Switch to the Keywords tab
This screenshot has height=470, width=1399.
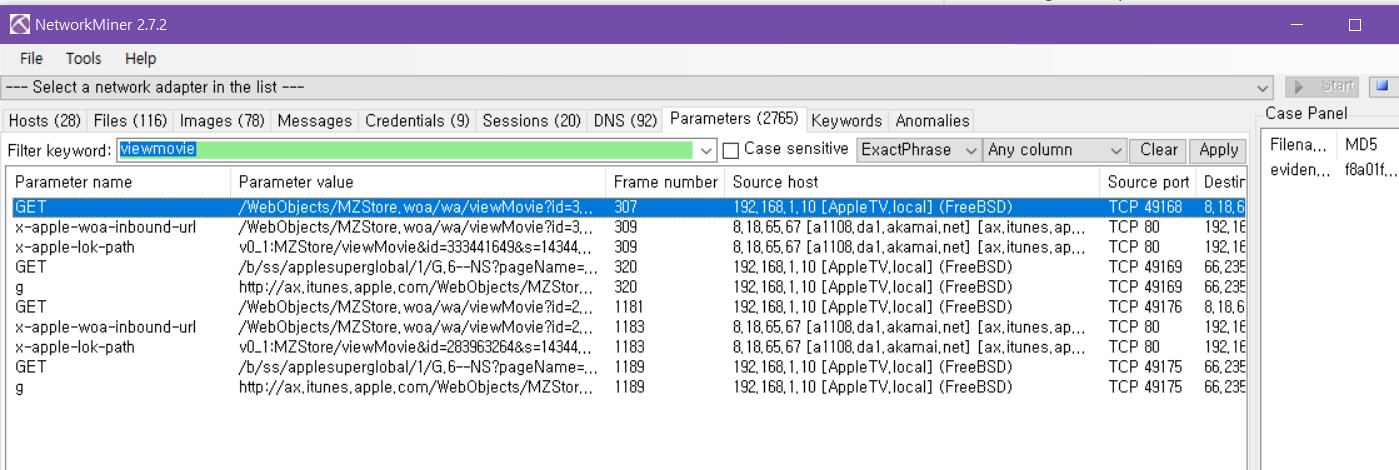[847, 121]
